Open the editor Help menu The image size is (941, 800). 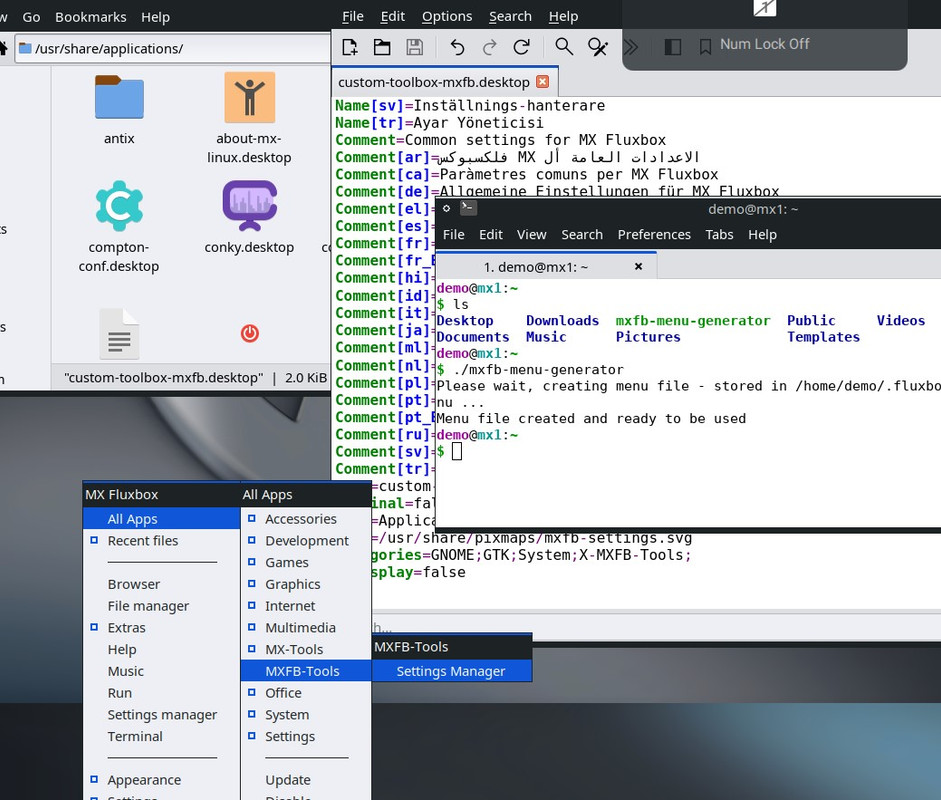coord(563,16)
